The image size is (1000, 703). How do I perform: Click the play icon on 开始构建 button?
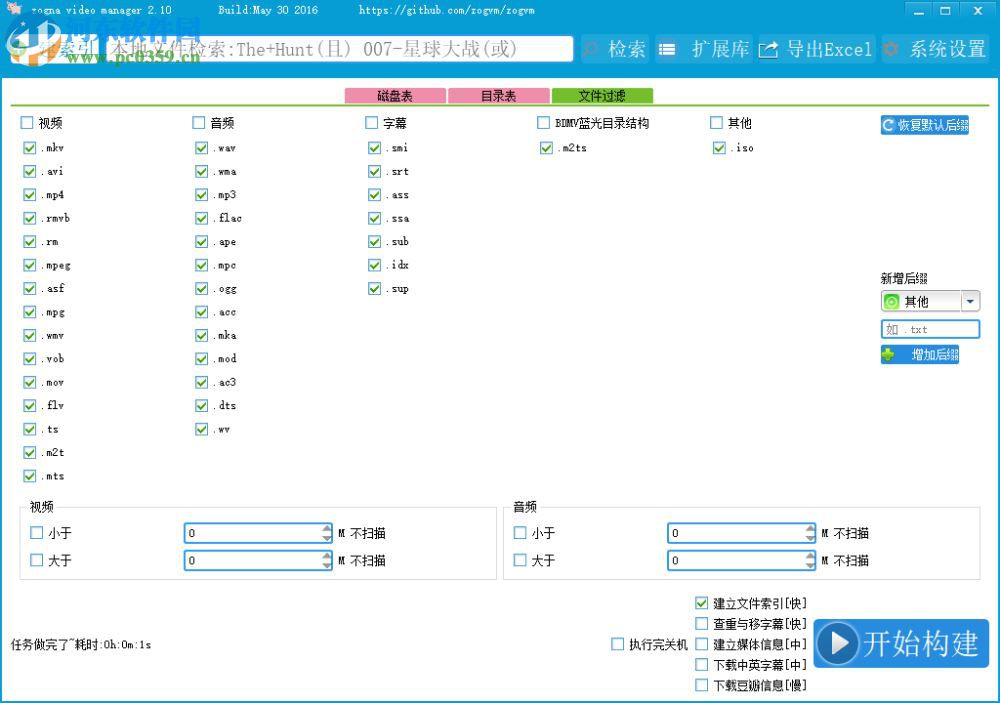(840, 643)
